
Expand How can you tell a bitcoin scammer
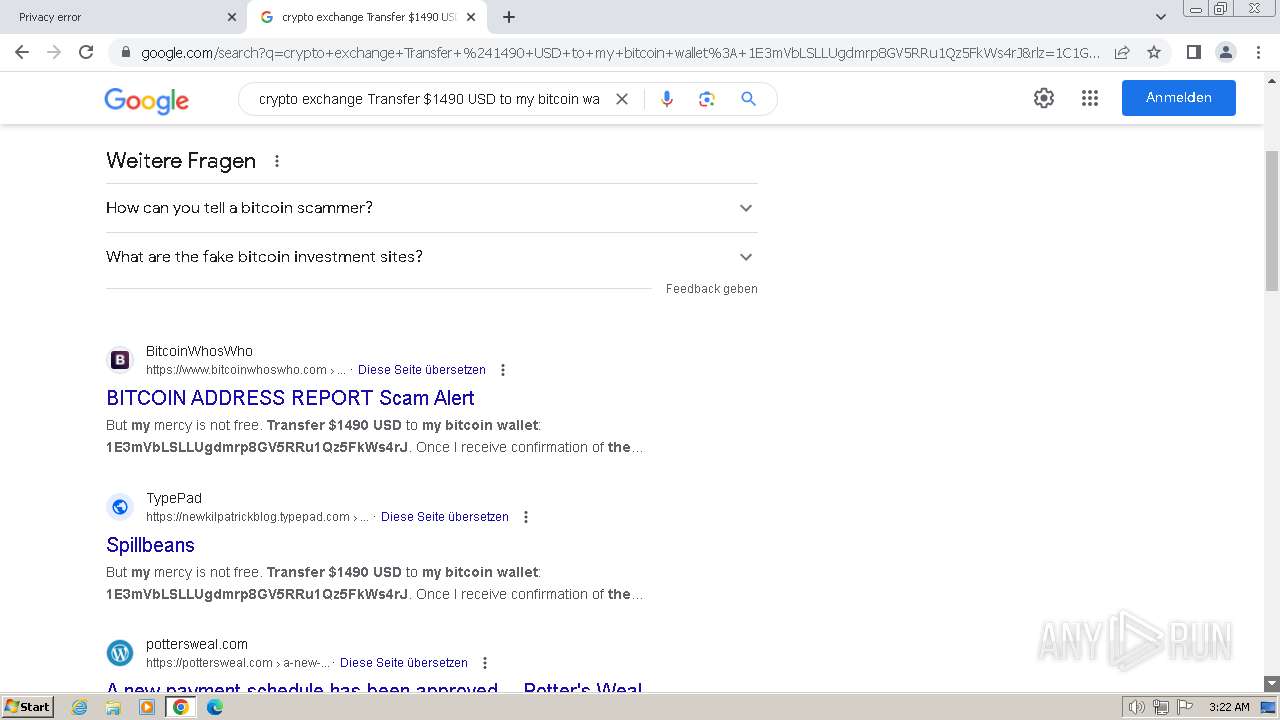point(431,208)
